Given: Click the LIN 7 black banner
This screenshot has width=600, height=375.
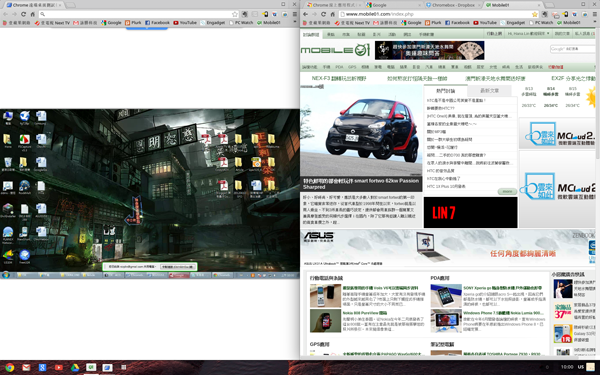Looking at the screenshot, I should pos(470,212).
